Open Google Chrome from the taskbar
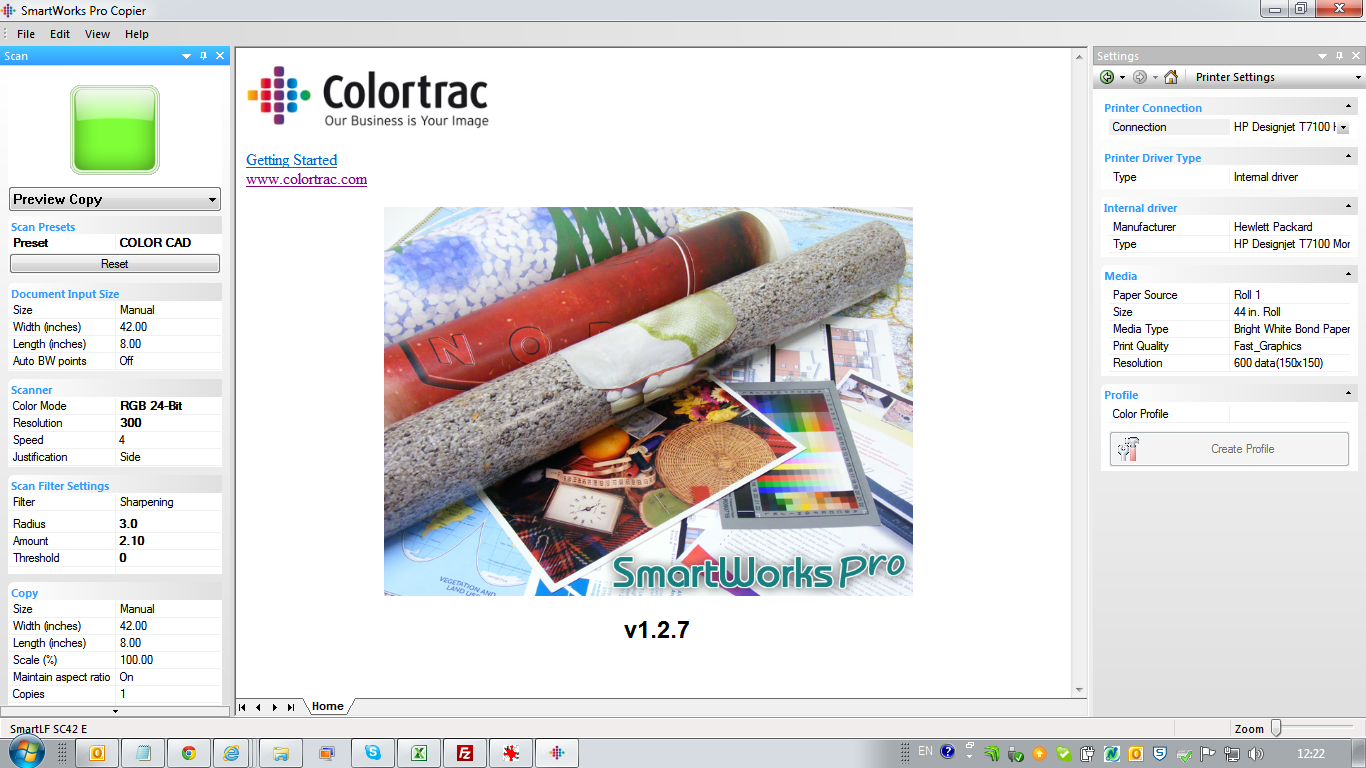 (x=189, y=753)
